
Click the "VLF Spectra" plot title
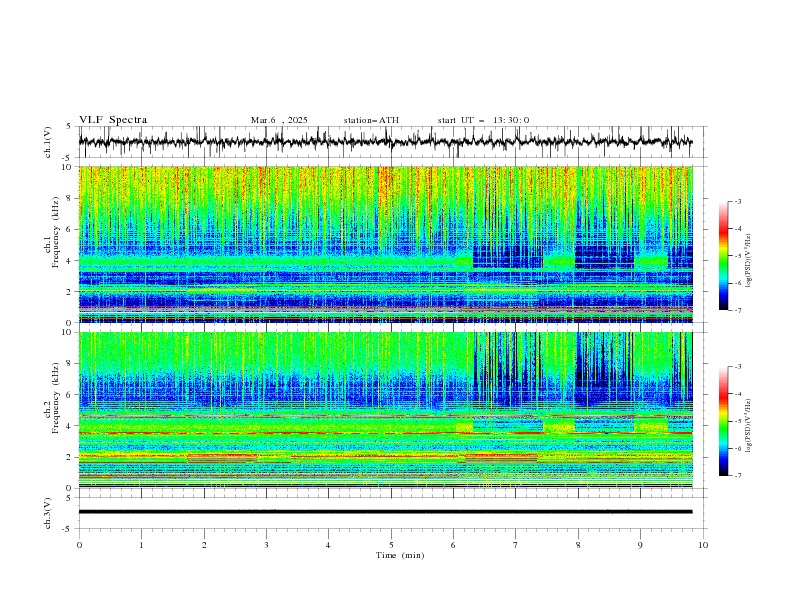113,120
